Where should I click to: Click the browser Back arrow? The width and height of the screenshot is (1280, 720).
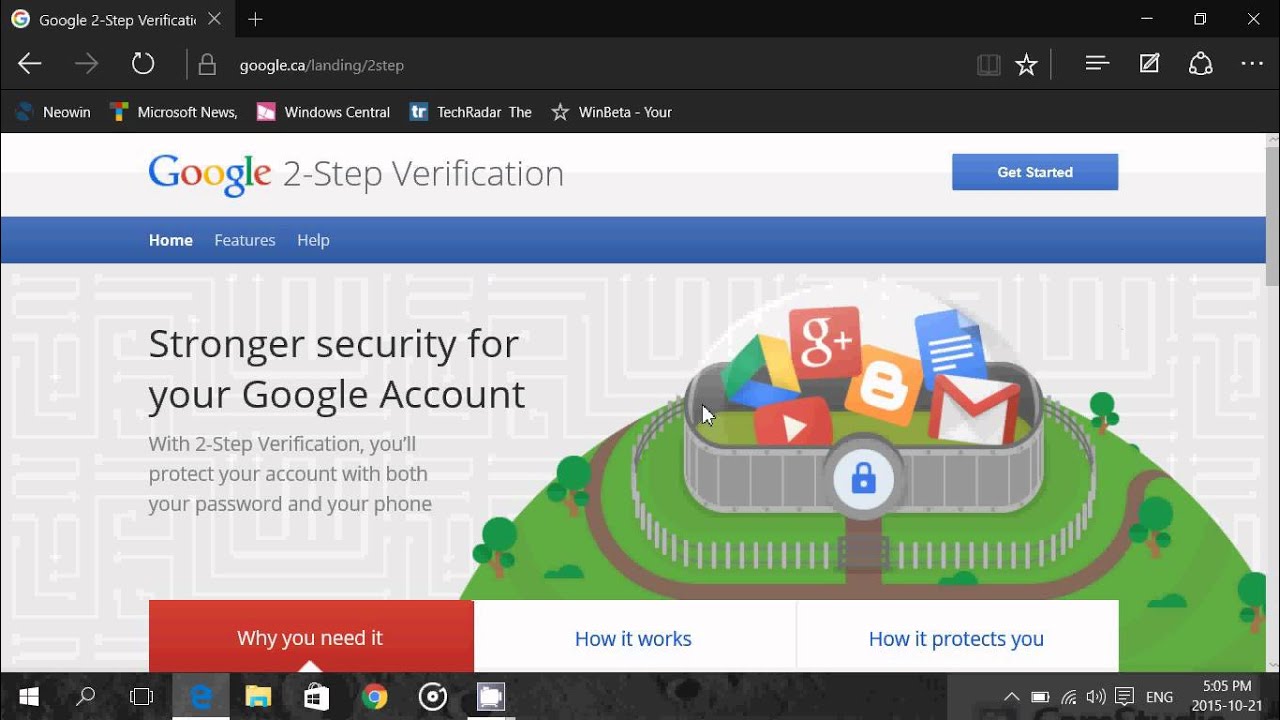point(30,65)
